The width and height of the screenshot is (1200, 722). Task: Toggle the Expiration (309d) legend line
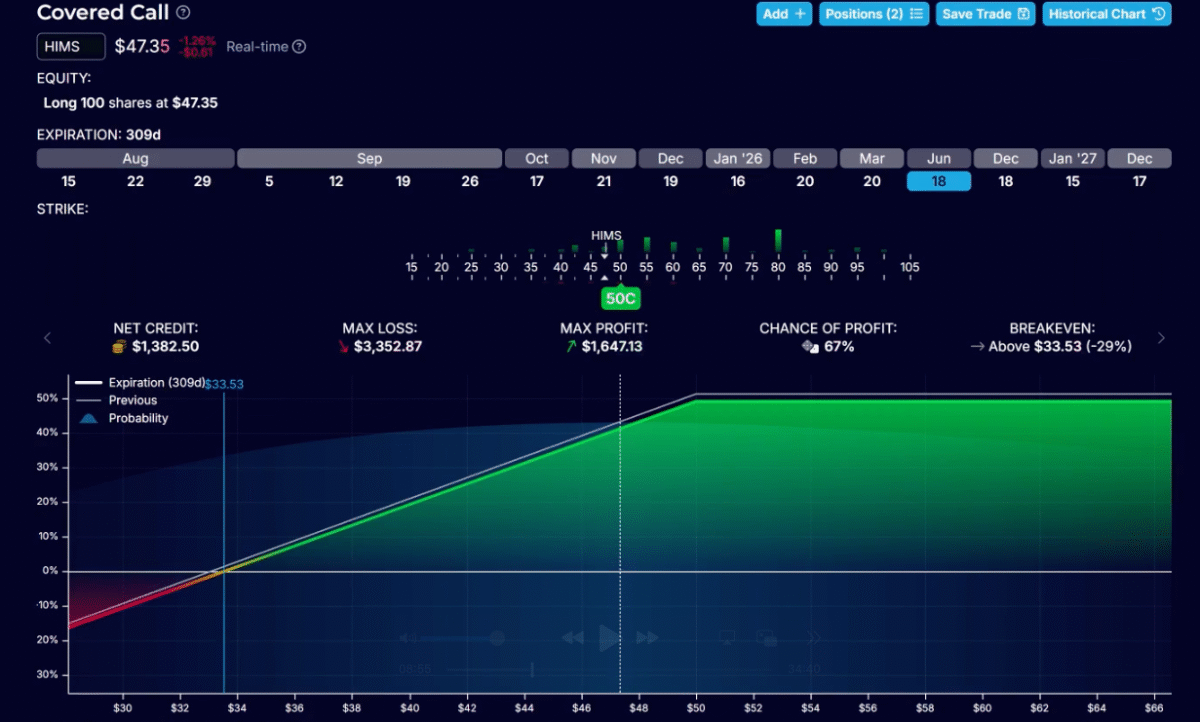(155, 382)
